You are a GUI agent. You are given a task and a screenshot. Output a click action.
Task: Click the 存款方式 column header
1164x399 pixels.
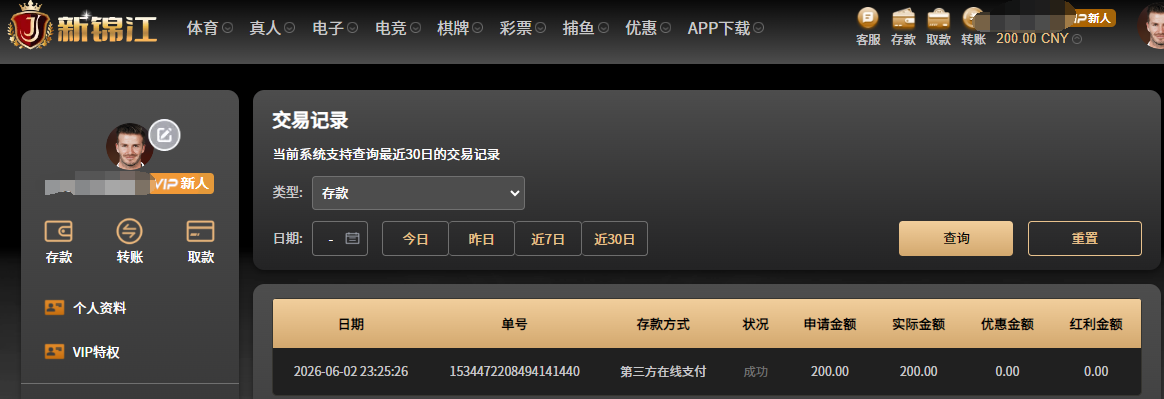coord(663,324)
